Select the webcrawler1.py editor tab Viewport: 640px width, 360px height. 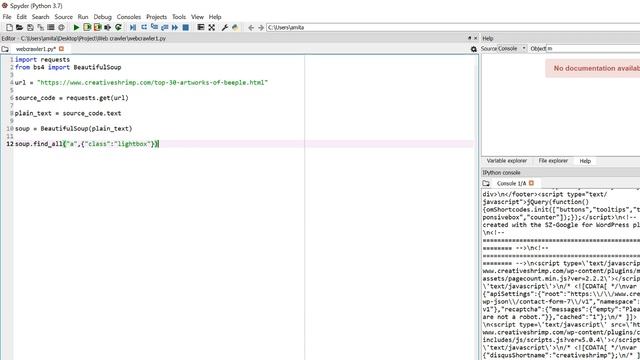tap(36, 49)
